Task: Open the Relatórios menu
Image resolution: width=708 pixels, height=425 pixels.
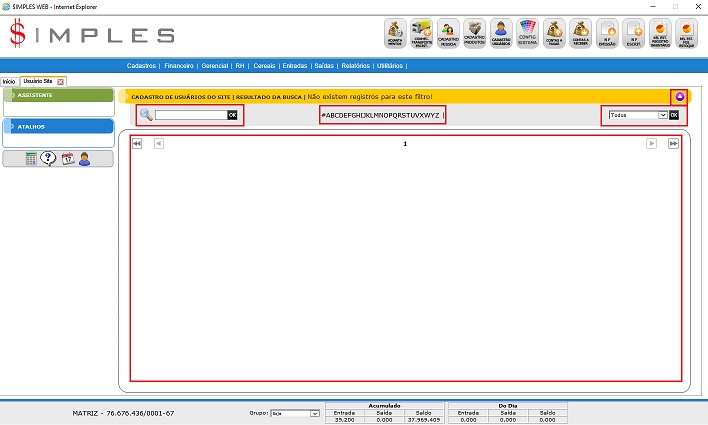Action: pos(355,64)
